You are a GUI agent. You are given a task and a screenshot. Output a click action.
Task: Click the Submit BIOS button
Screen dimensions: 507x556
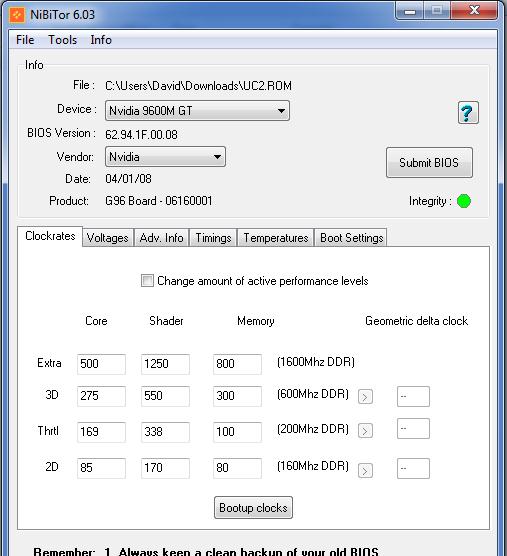pos(429,162)
